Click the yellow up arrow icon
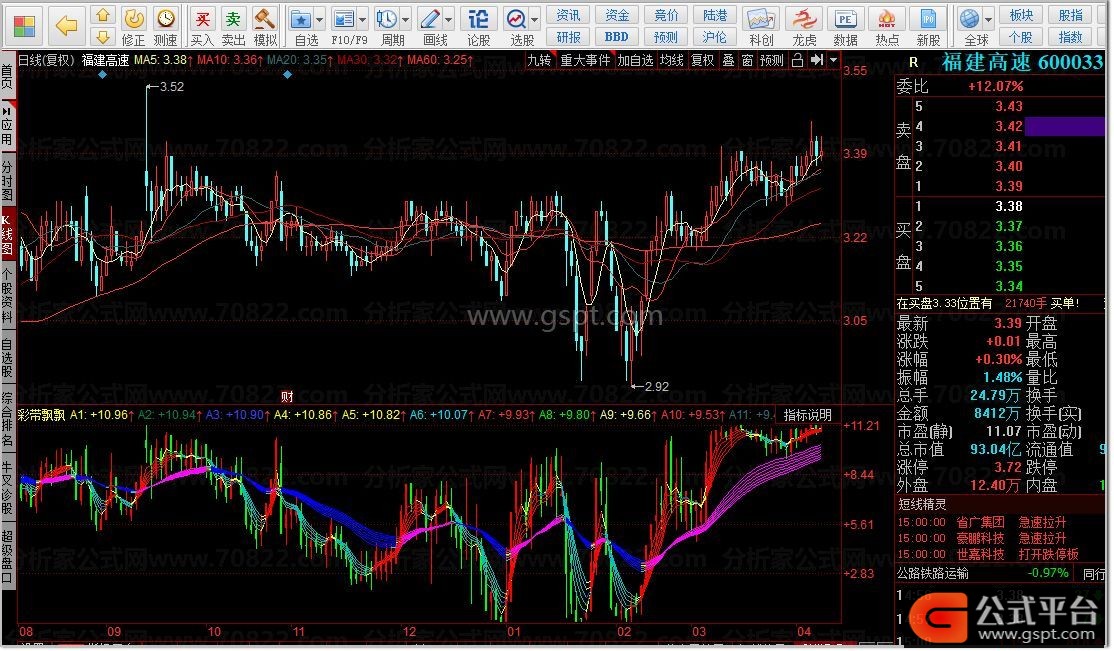Image resolution: width=1114 pixels, height=651 pixels. pos(103,16)
